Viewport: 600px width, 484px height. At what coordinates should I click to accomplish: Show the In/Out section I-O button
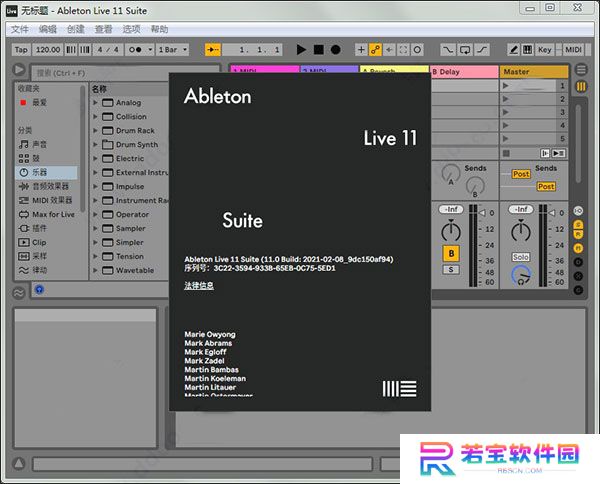click(x=578, y=210)
